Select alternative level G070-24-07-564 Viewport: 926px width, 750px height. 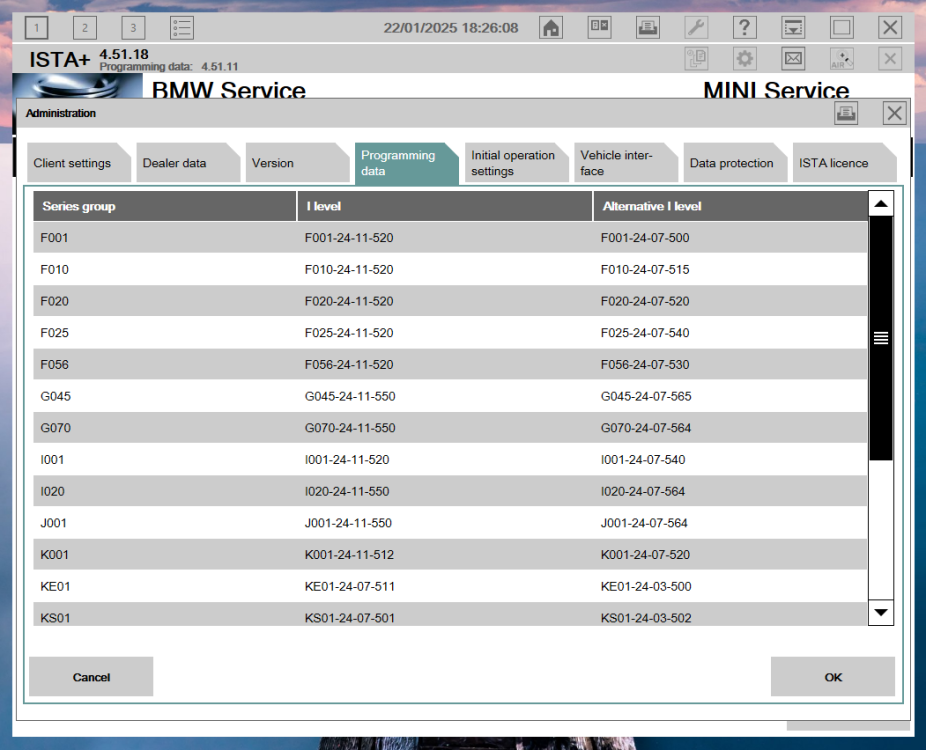click(646, 428)
